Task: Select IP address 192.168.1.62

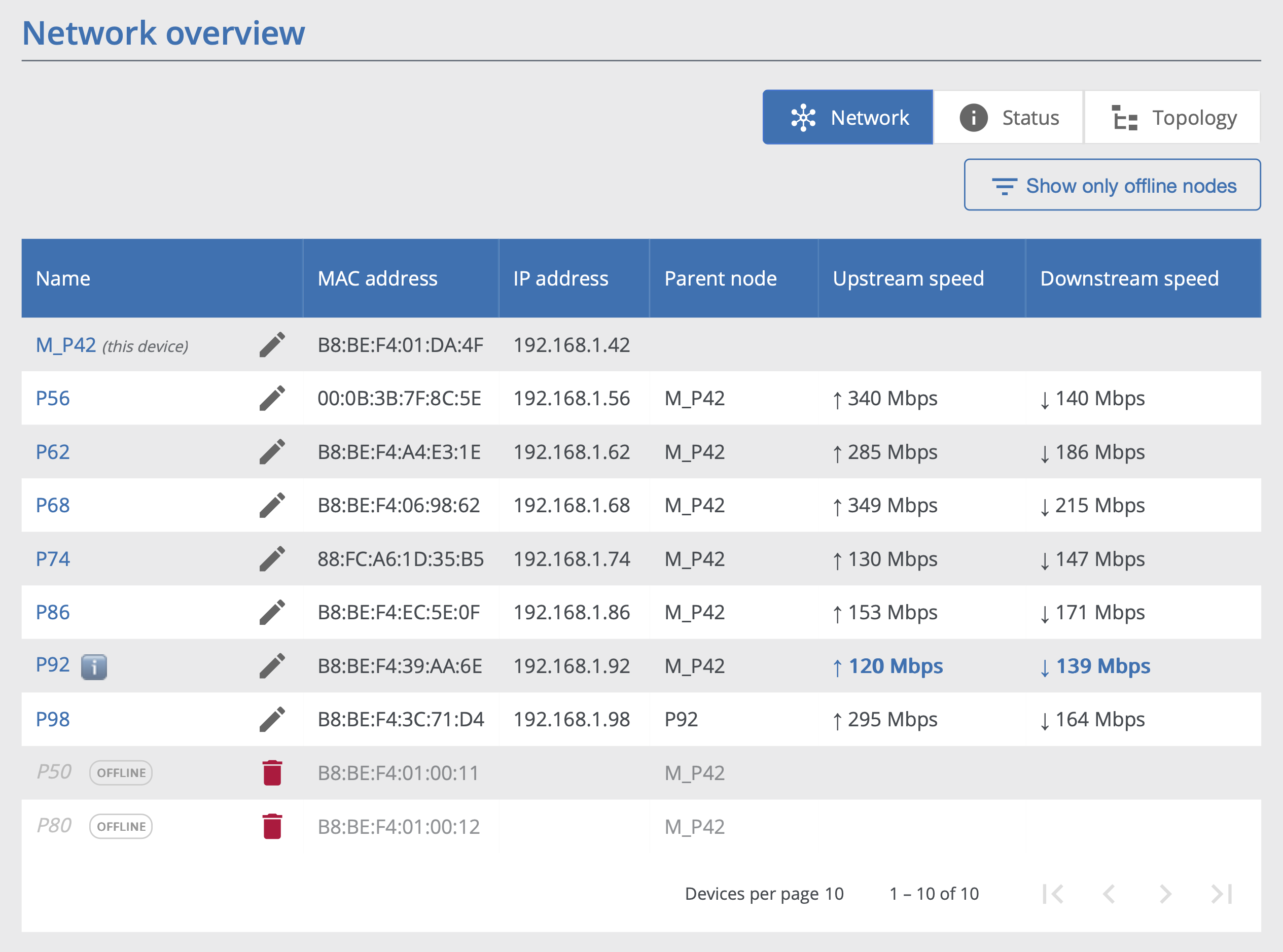Action: coord(572,452)
